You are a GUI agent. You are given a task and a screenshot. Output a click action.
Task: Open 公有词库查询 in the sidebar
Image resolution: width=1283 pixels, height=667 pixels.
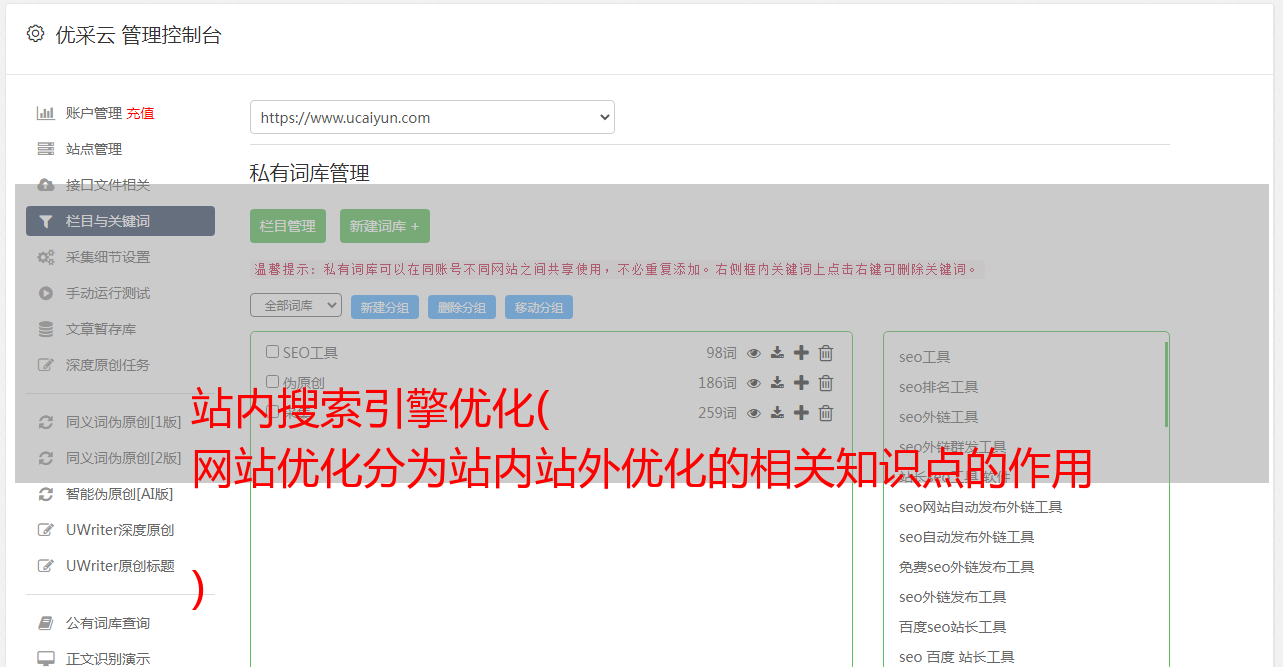click(108, 623)
